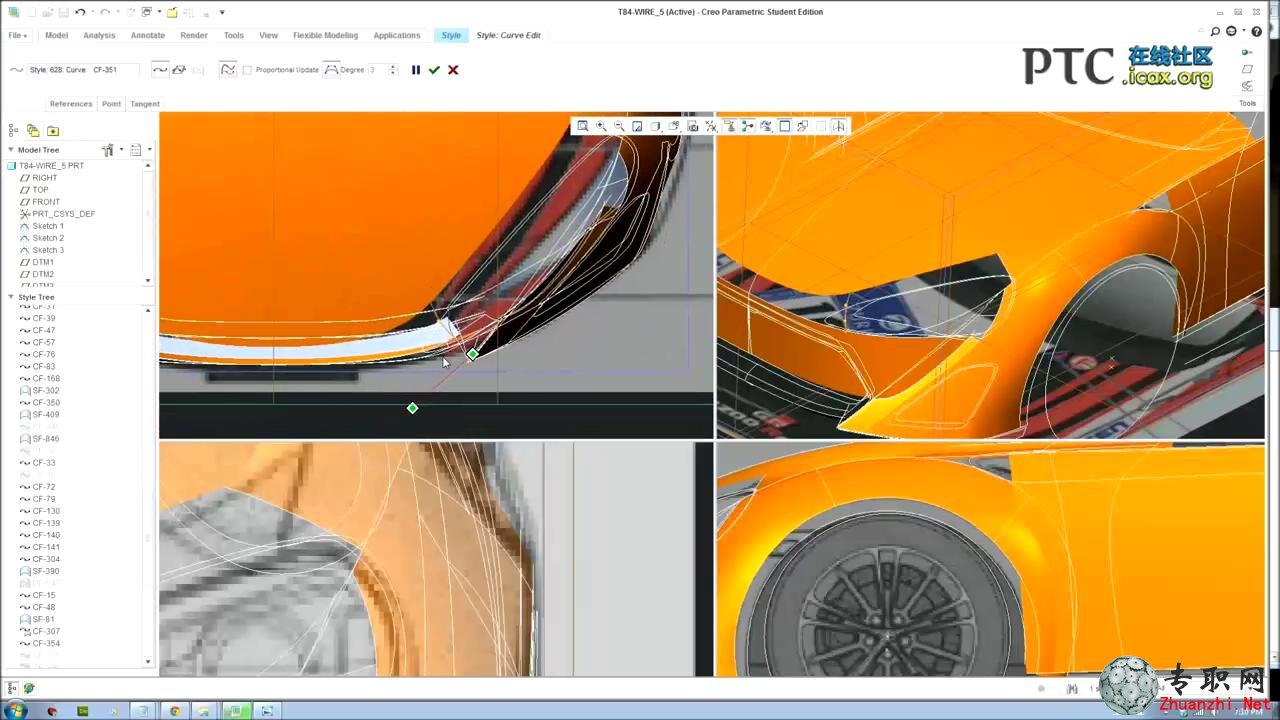Click the Degree value input field
The width and height of the screenshot is (1280, 720).
(377, 70)
